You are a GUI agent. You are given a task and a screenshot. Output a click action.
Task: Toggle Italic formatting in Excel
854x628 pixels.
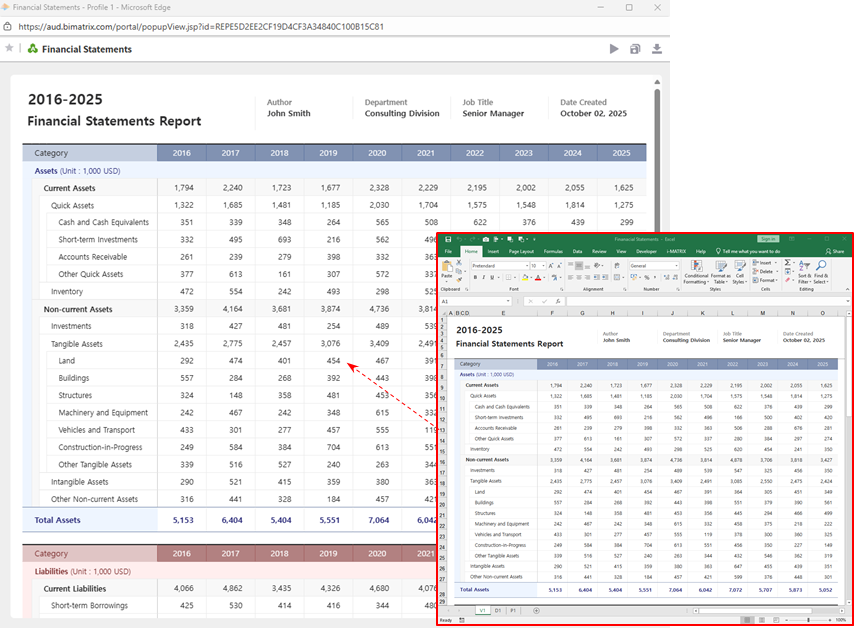pyautogui.click(x=484, y=277)
